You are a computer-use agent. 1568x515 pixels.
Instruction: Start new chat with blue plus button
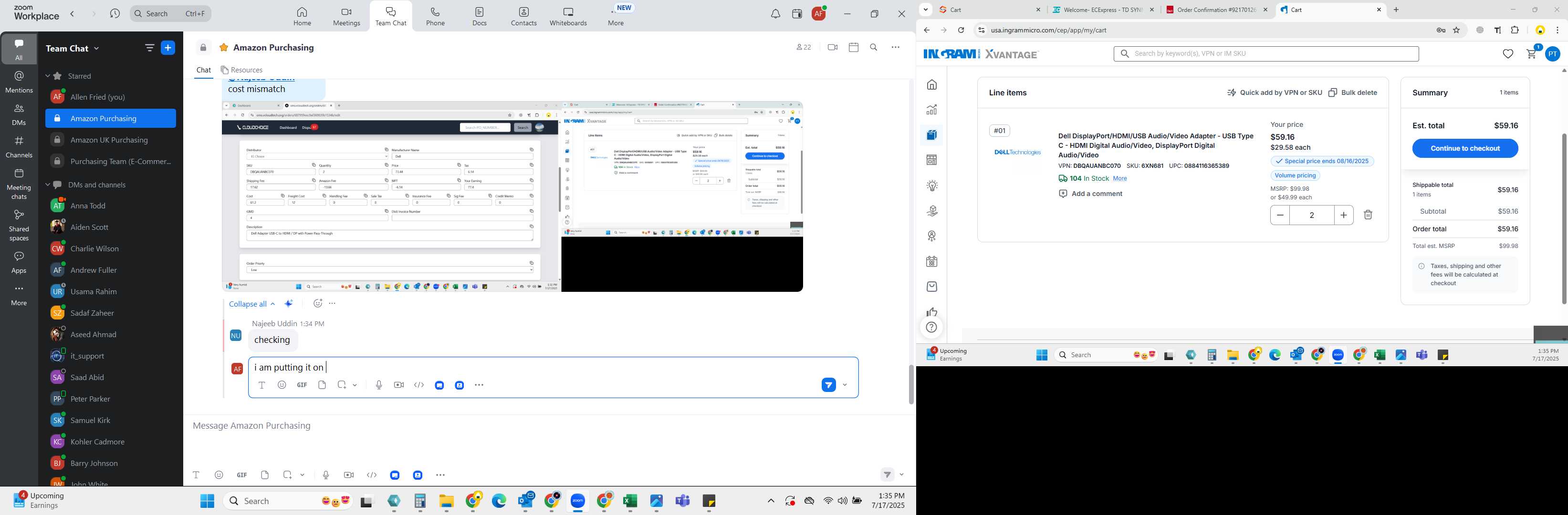[x=168, y=48]
